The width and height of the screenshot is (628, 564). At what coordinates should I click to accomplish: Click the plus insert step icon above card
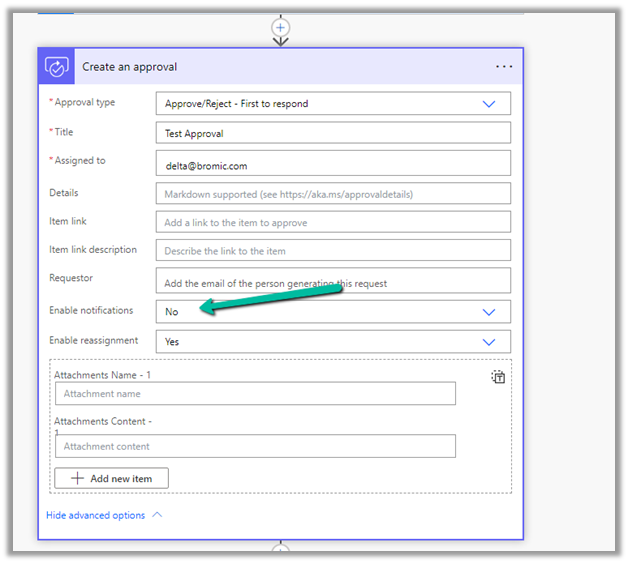281,28
